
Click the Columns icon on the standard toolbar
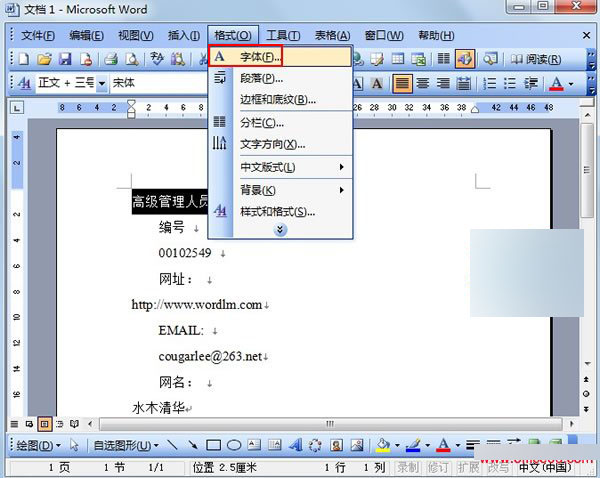click(443, 59)
